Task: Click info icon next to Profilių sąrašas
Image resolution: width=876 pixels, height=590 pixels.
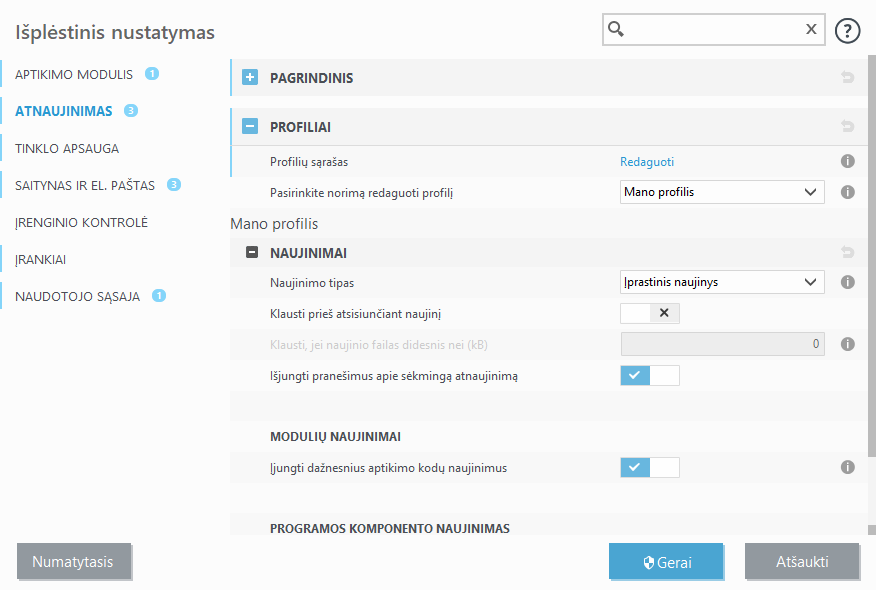Action: [847, 161]
